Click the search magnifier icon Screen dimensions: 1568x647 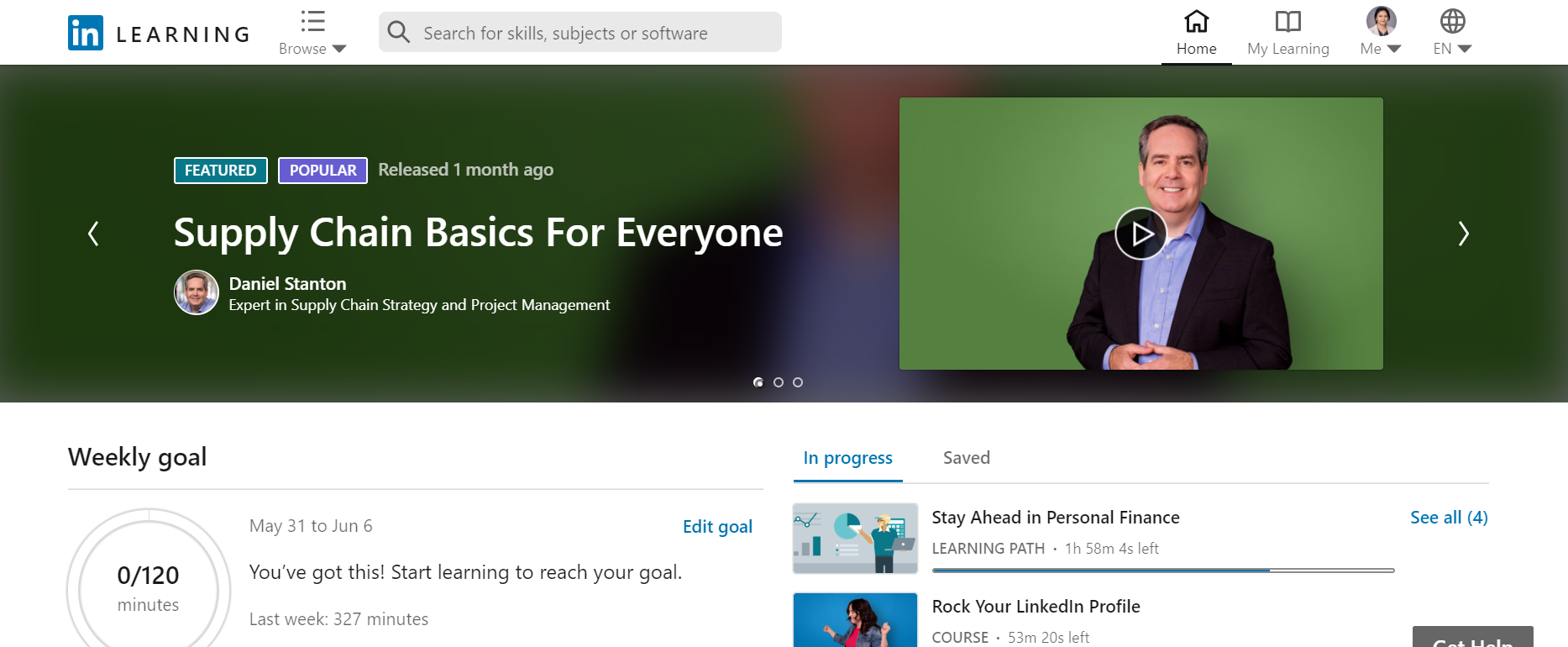[399, 32]
